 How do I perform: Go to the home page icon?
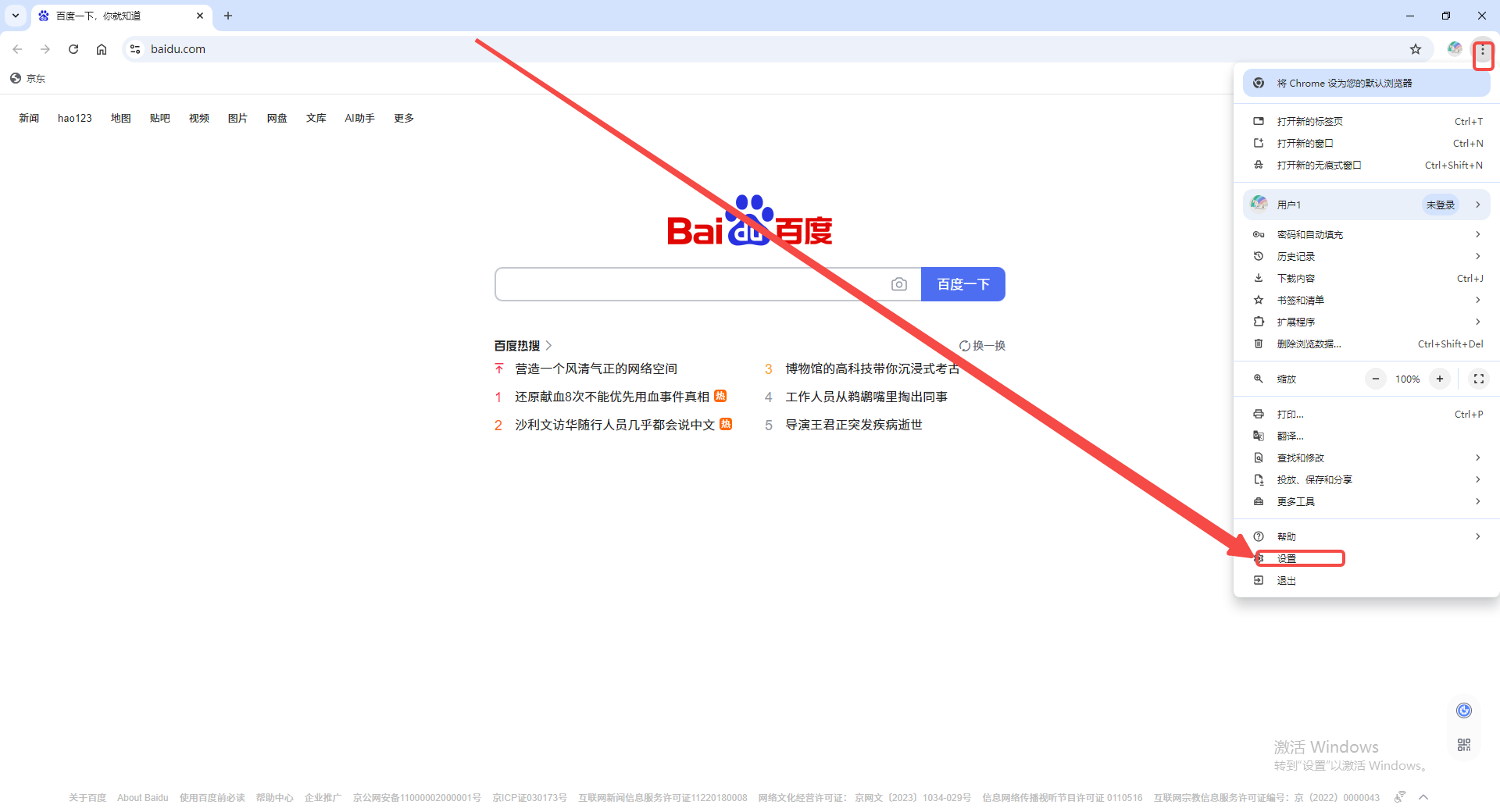pos(102,49)
